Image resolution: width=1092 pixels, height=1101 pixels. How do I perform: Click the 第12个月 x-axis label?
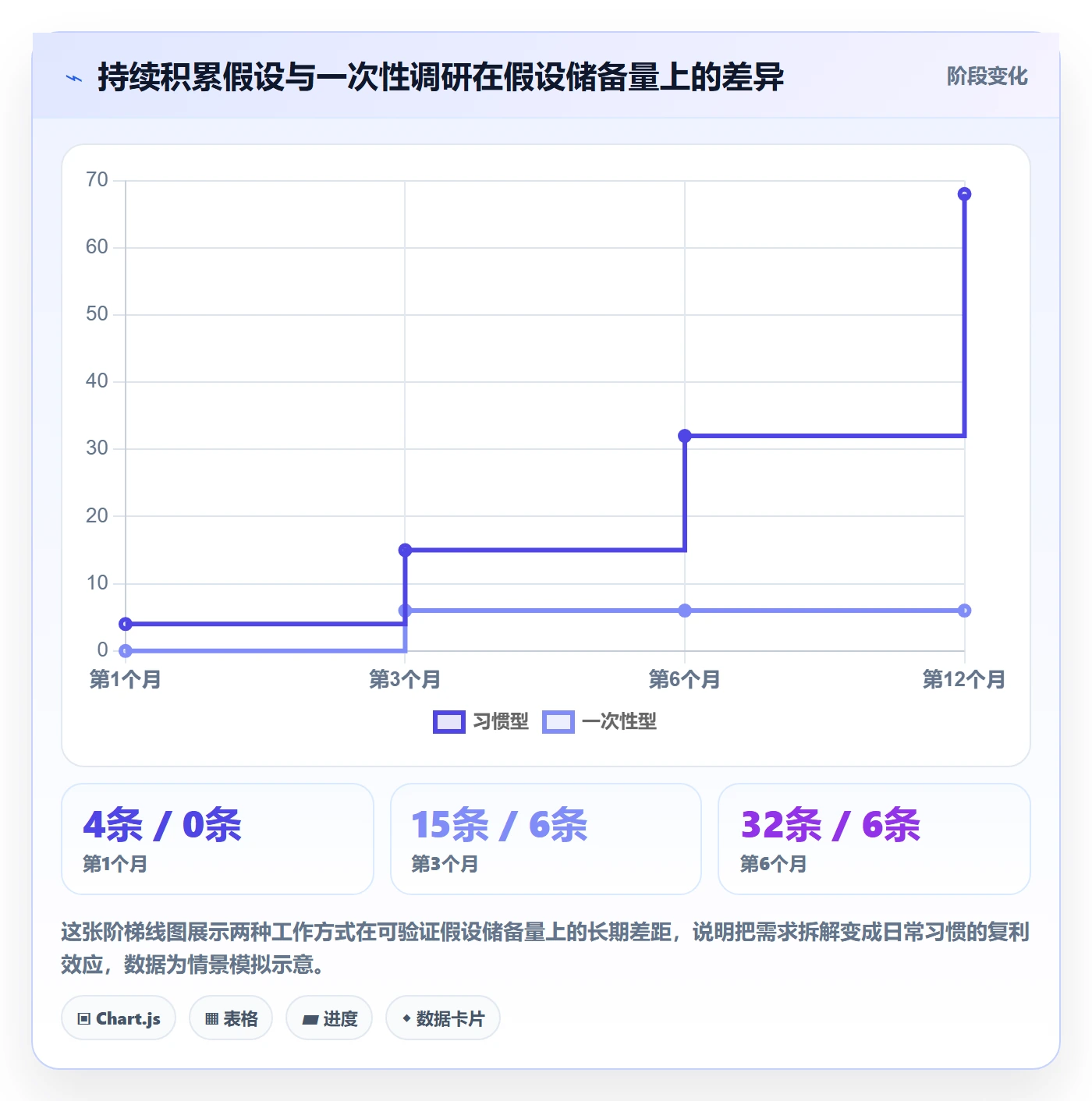coord(964,680)
